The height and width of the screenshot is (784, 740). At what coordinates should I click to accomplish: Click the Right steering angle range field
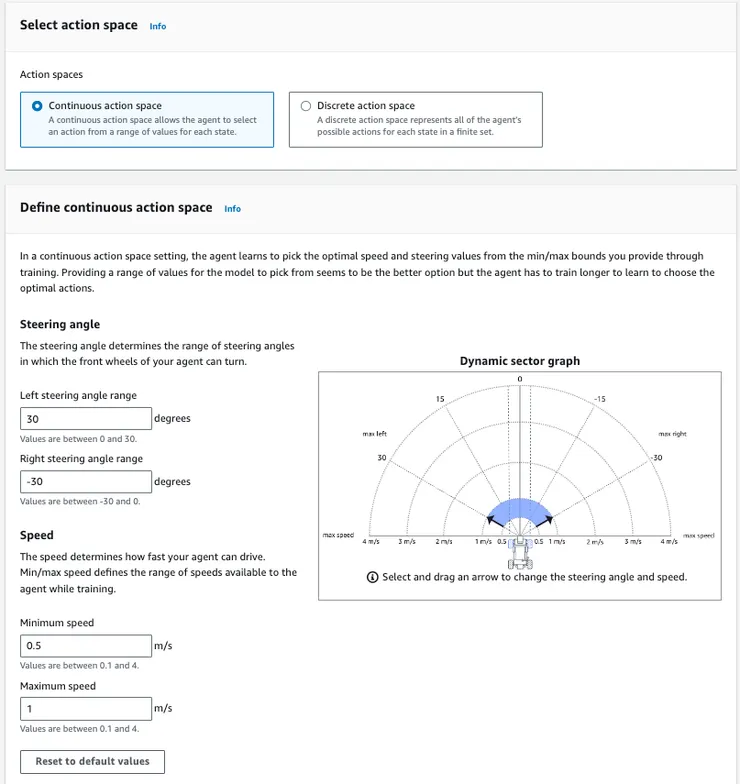click(86, 482)
